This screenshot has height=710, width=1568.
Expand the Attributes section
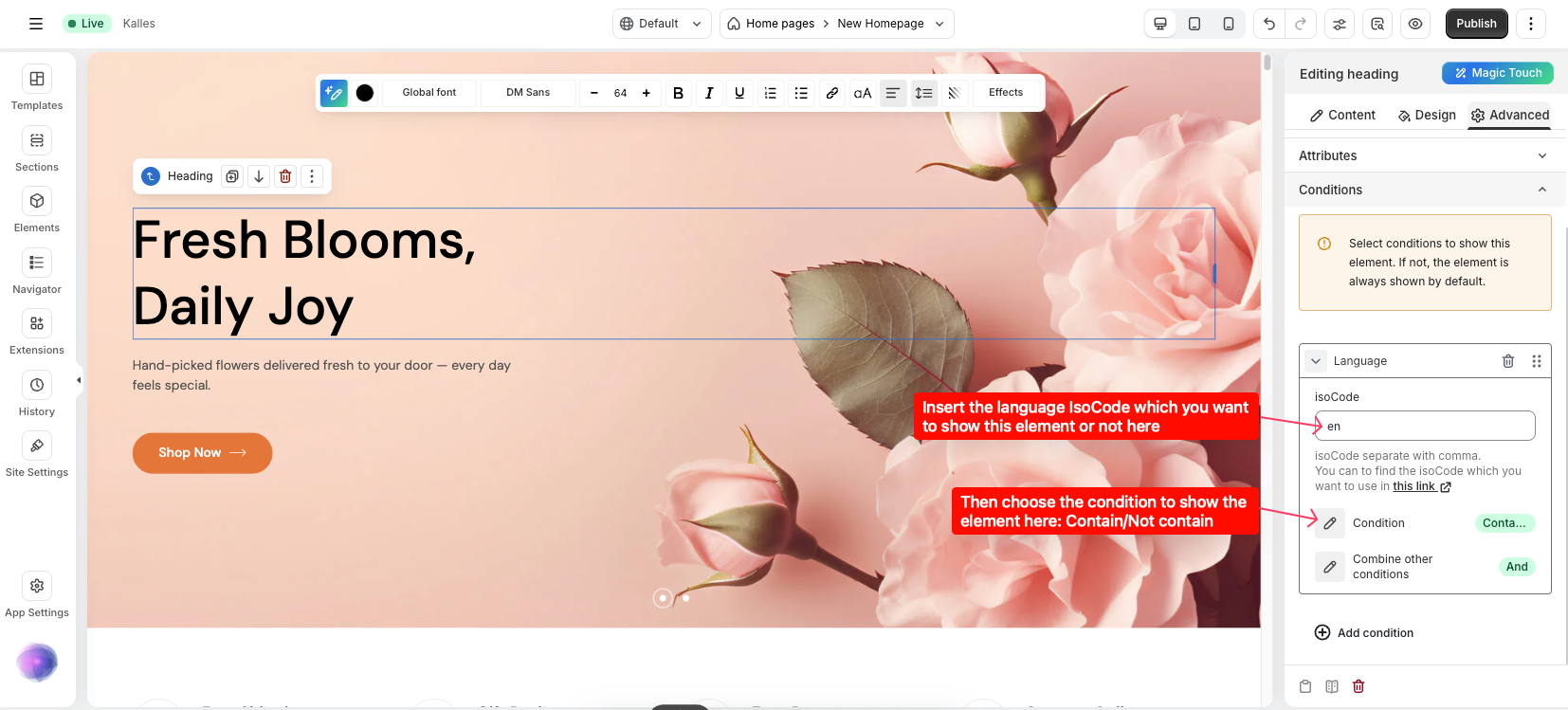click(x=1424, y=155)
